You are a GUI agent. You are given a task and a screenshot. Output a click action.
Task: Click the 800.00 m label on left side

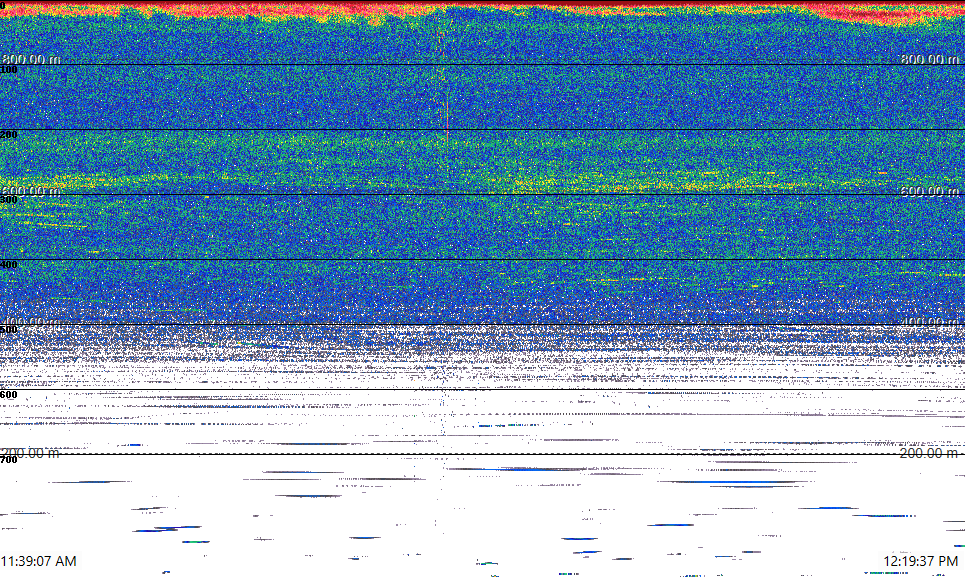tap(31, 59)
